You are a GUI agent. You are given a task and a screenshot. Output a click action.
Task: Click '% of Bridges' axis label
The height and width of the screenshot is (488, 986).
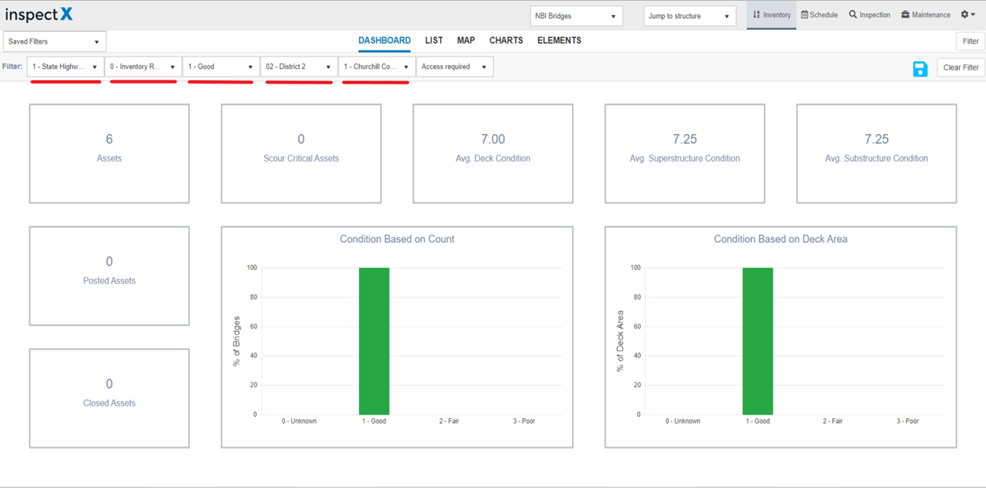[237, 341]
